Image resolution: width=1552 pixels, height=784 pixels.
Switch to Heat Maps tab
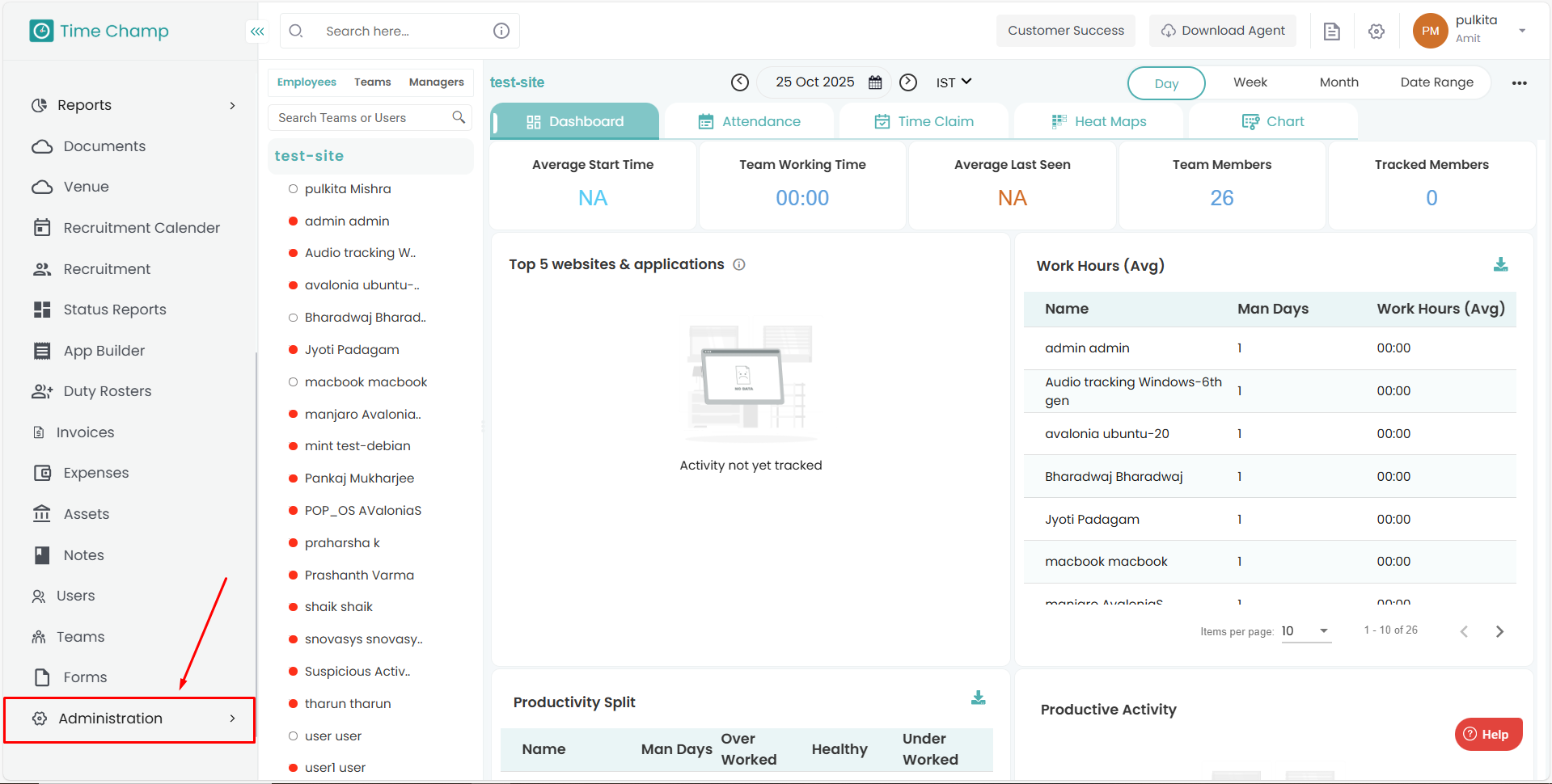pyautogui.click(x=1099, y=122)
